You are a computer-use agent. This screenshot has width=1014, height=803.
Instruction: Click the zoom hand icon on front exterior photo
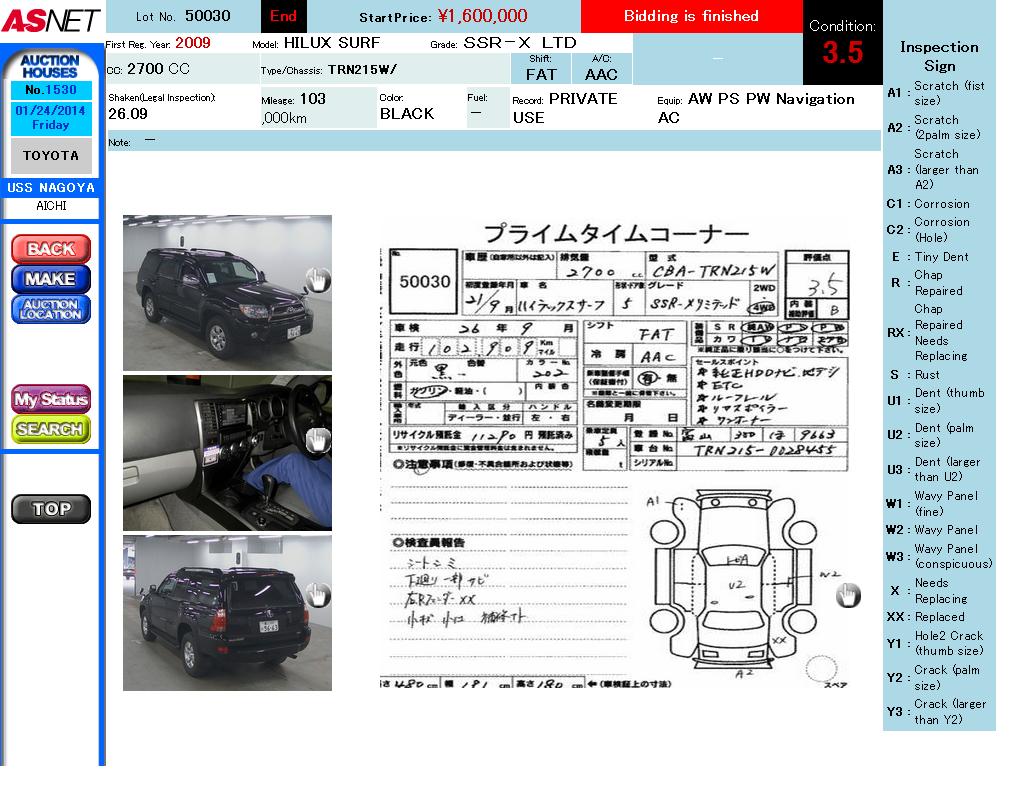(x=317, y=279)
